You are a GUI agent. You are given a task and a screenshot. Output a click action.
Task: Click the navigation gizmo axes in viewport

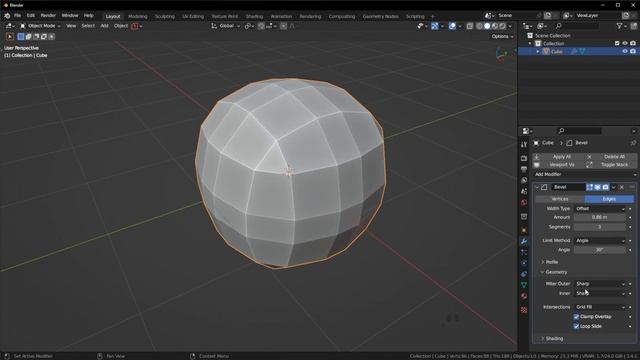(501, 54)
